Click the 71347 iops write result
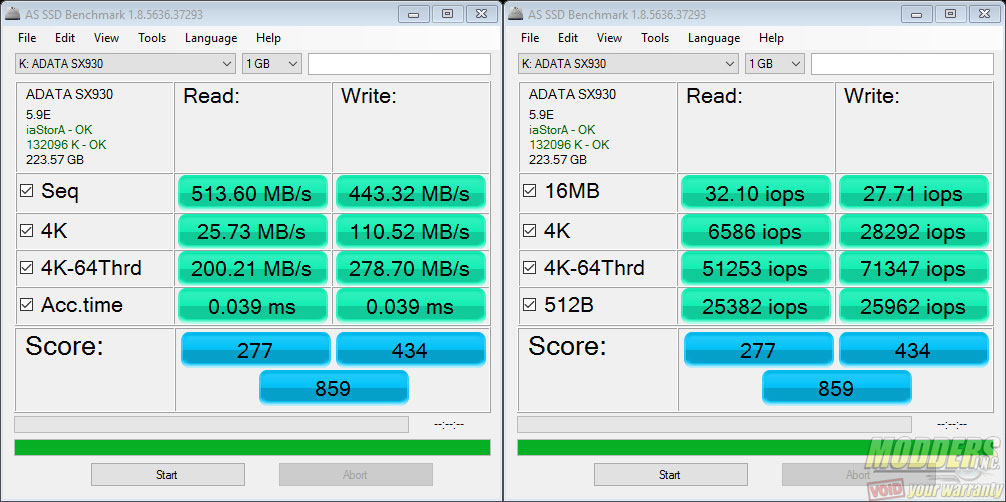1006x502 pixels. [x=914, y=268]
